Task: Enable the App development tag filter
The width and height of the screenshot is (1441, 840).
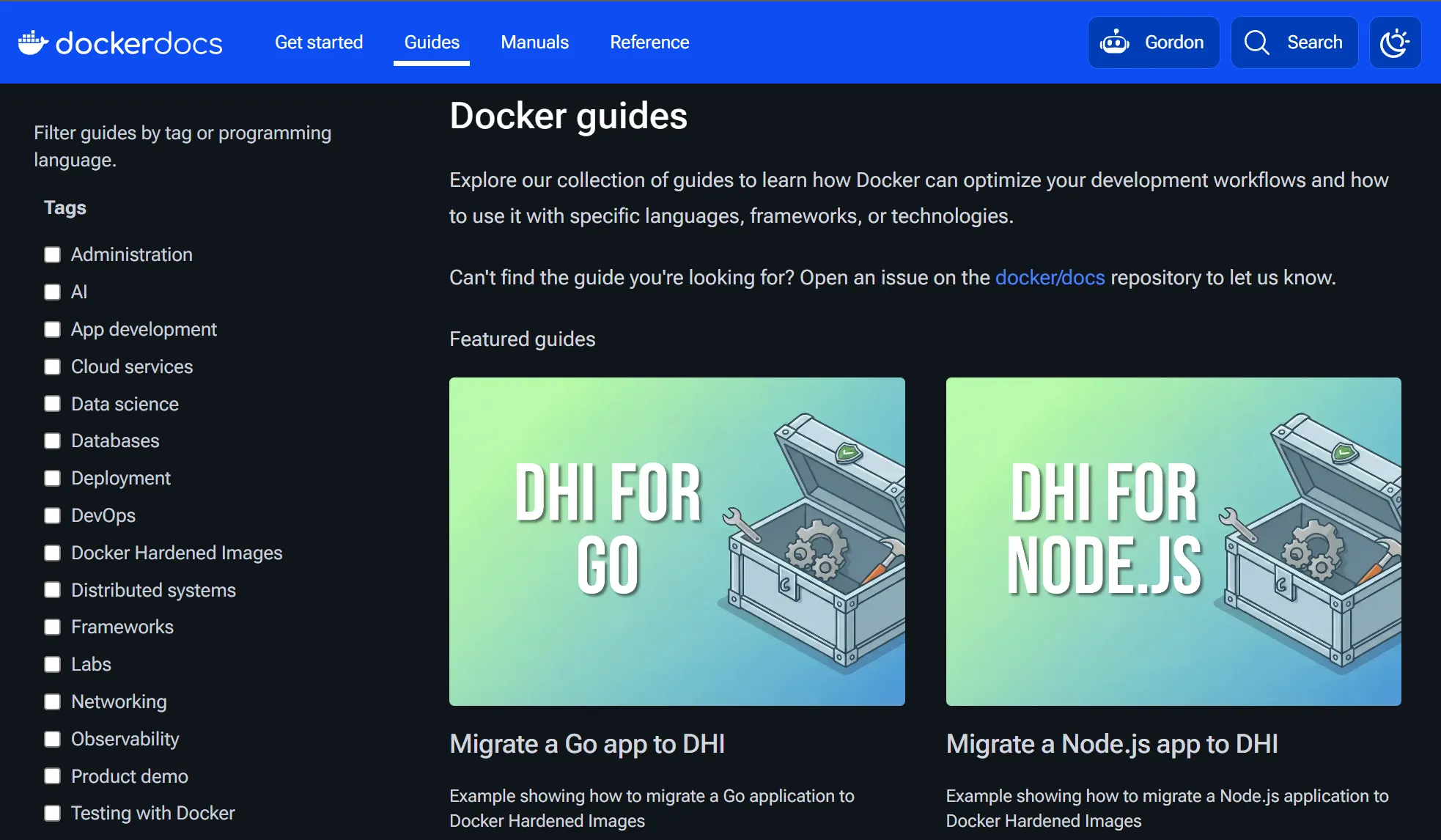Action: (x=52, y=329)
